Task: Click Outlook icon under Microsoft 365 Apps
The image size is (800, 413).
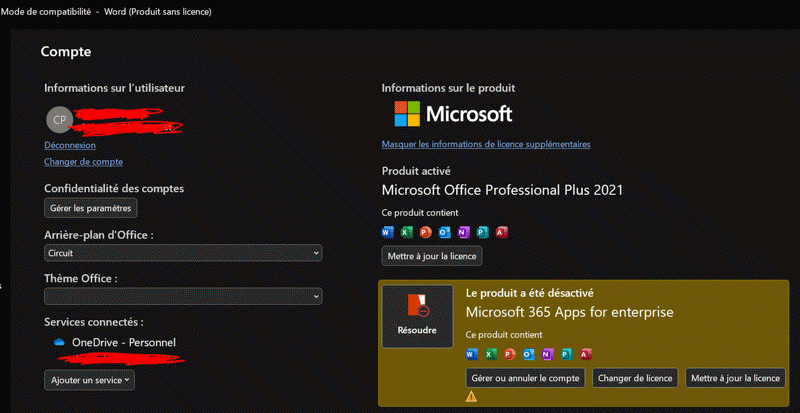Action: [529, 354]
